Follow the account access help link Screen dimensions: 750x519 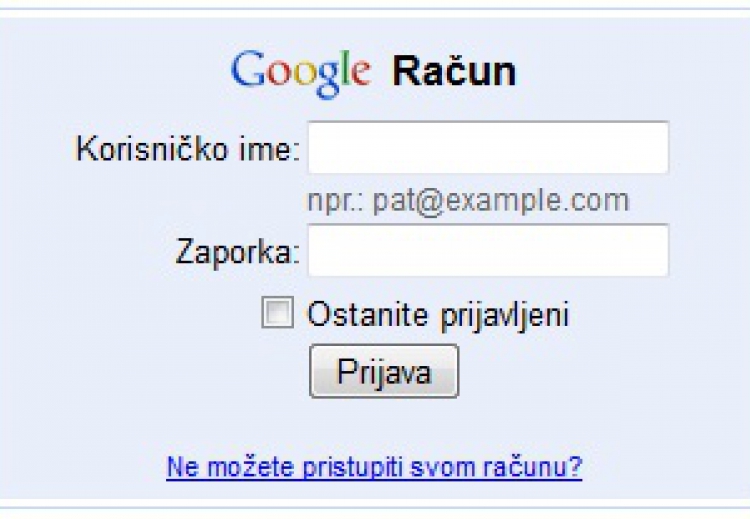(374, 466)
